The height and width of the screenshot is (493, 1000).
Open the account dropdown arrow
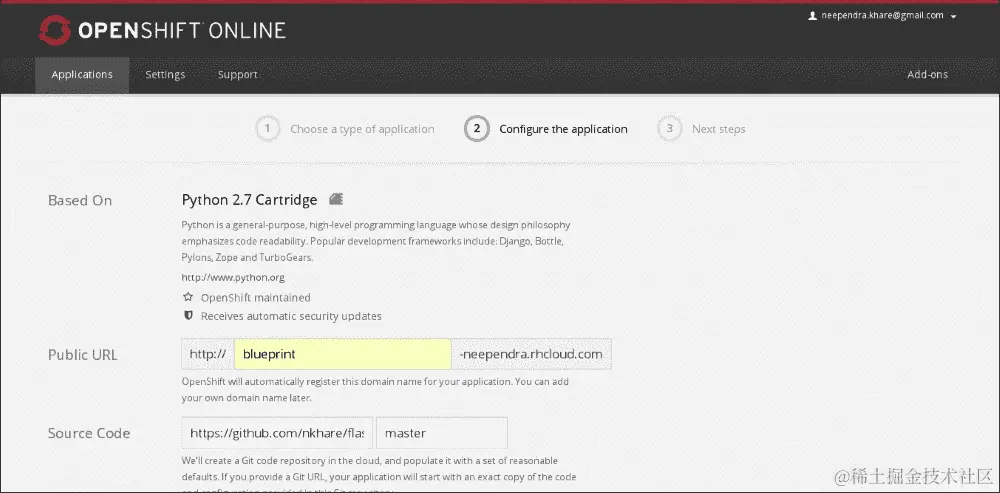coord(953,17)
